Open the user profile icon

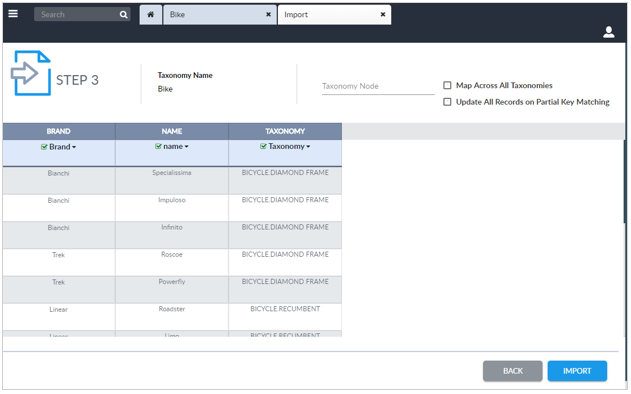[x=608, y=32]
